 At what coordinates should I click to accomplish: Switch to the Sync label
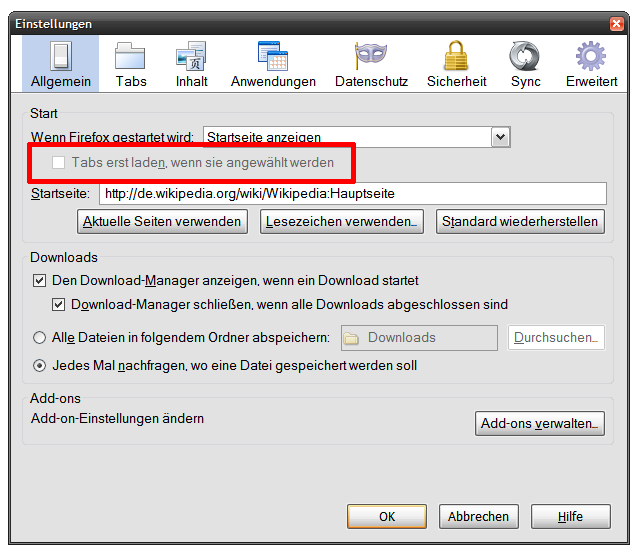[525, 81]
